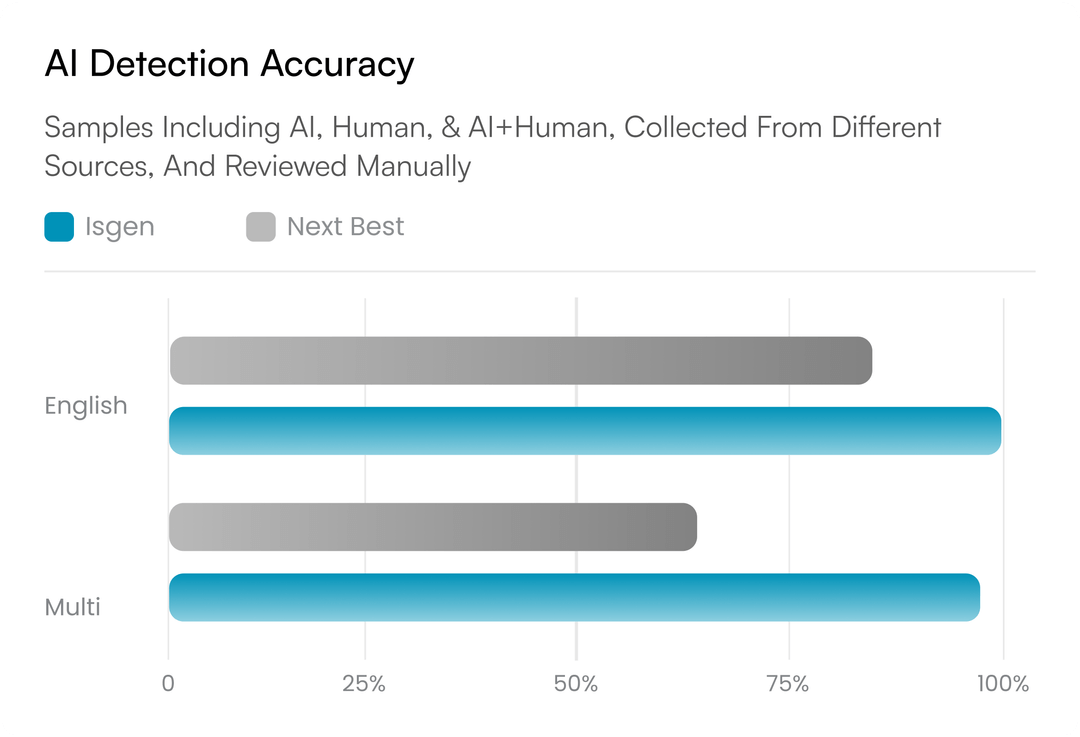Click the gray Next Best bar for Multi

coord(432,527)
